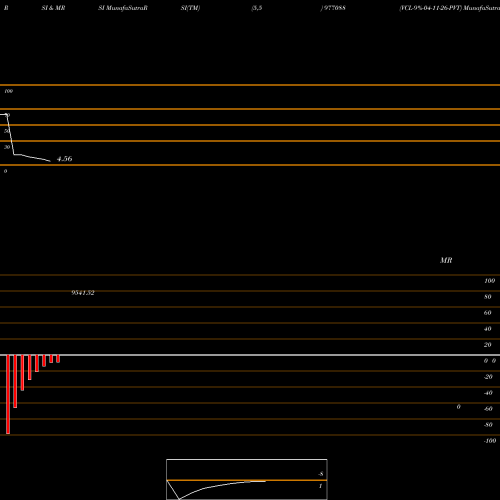Image resolution: width=500 pixels, height=500 pixels.
Task: Click the SI(TM) header label
Action: tap(190, 8)
